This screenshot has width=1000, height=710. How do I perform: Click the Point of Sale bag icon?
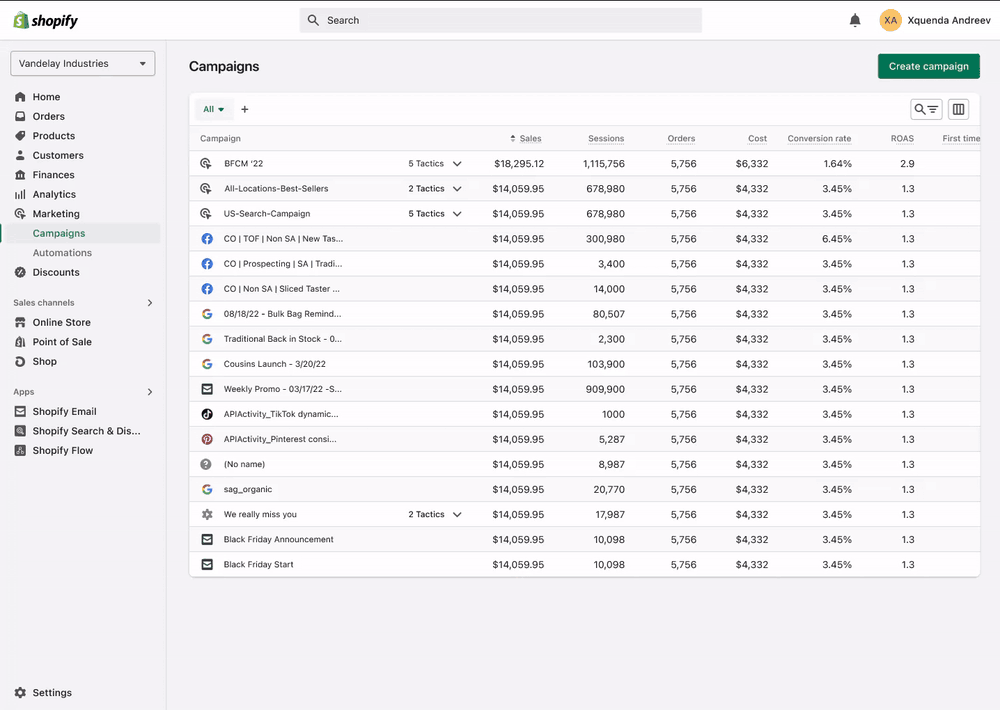click(20, 342)
